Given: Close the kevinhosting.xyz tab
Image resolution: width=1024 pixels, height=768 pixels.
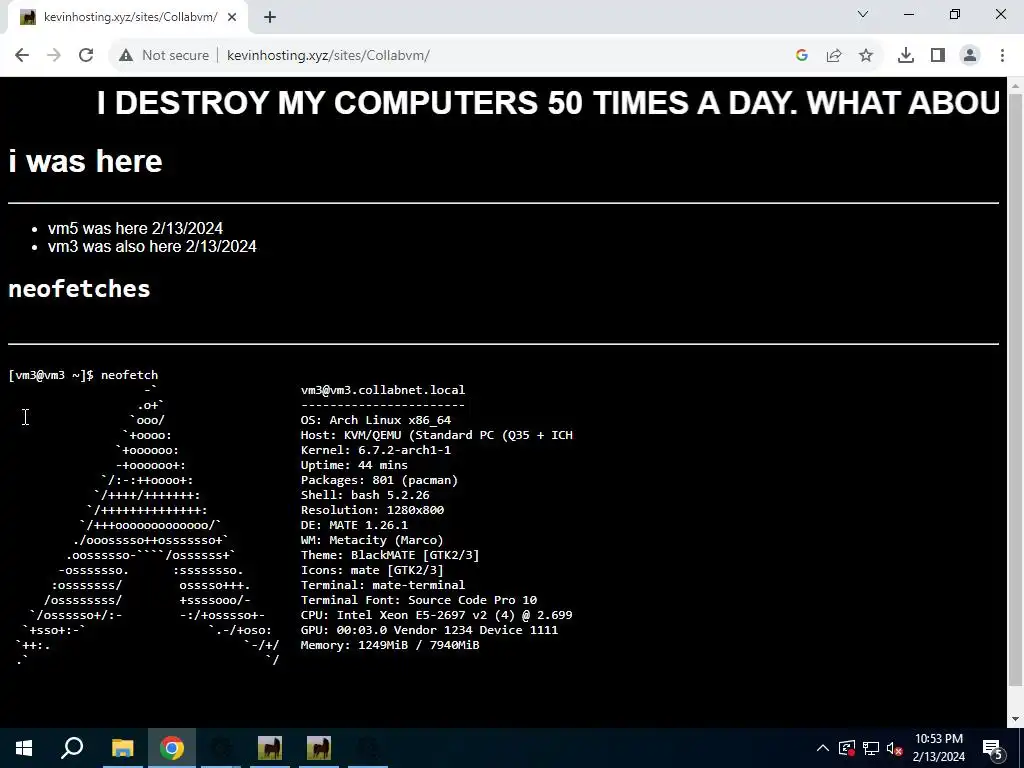Looking at the screenshot, I should [x=232, y=18].
